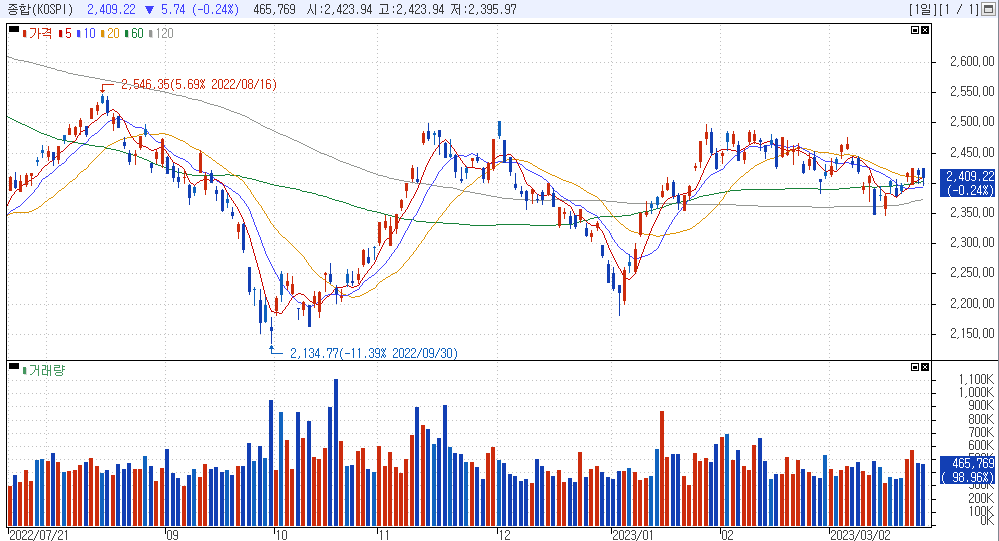Click the 2,350.00 price axis label
The image size is (999, 541).
click(972, 212)
